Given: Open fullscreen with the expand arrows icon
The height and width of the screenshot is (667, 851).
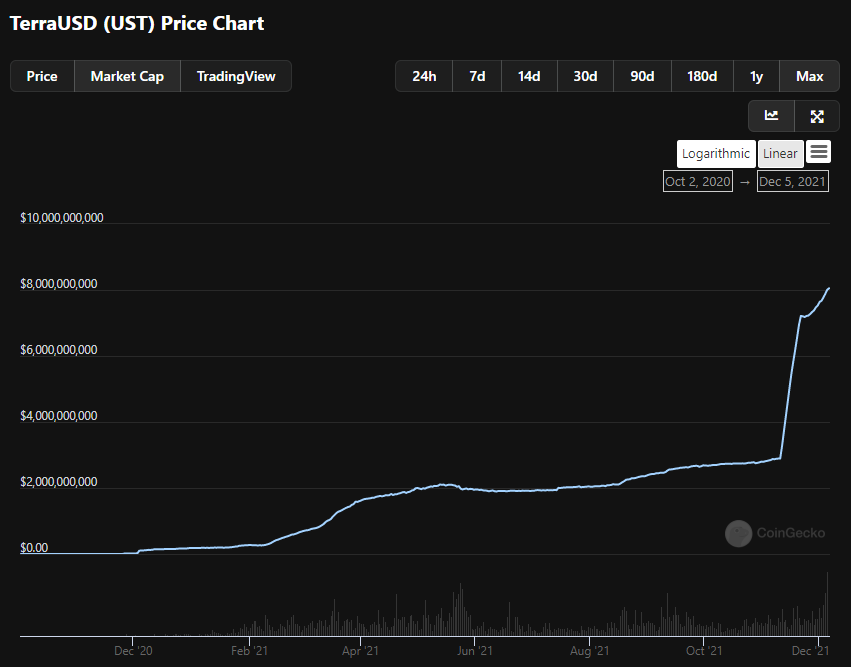Looking at the screenshot, I should click(x=817, y=116).
